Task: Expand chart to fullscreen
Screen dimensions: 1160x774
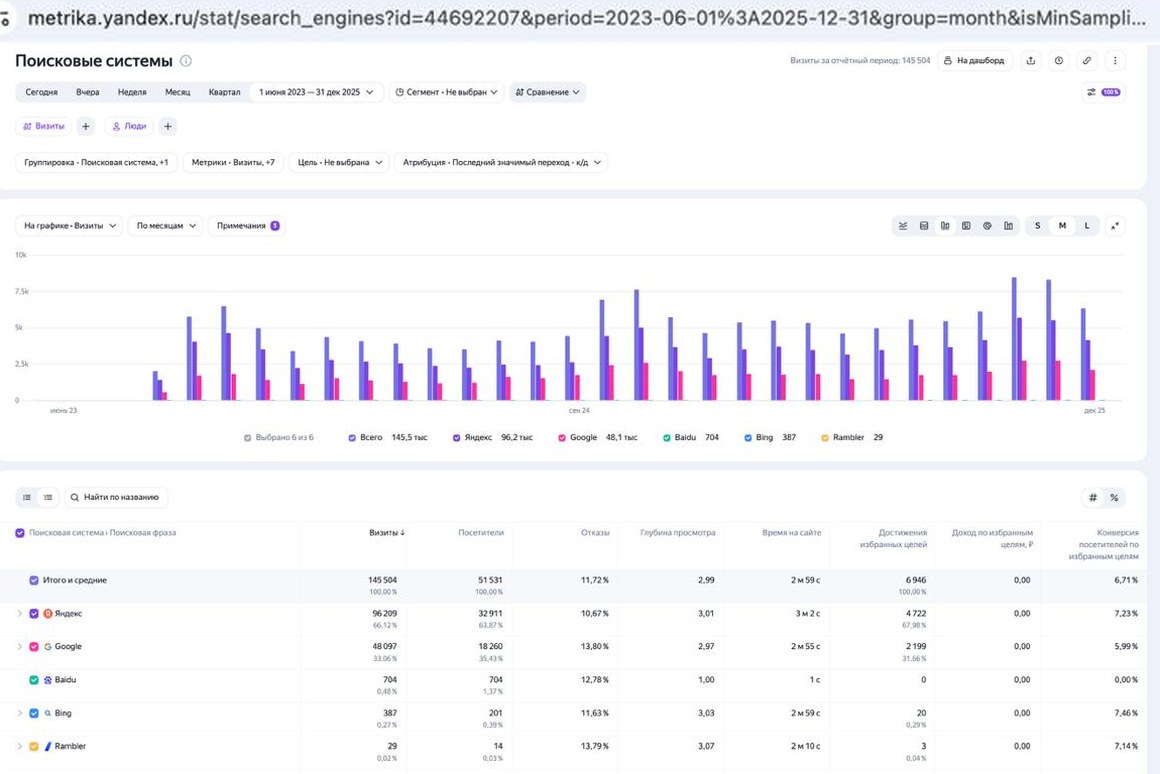Action: click(1115, 226)
